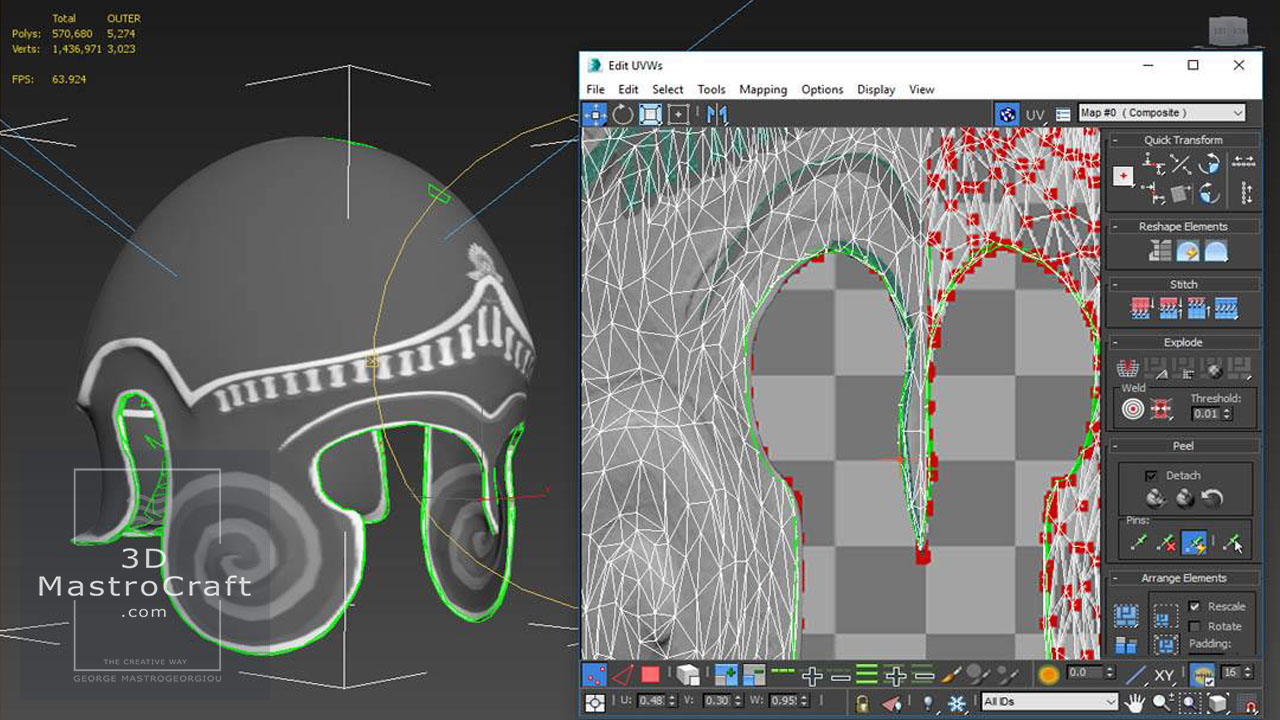
Task: Click the Lock Selection padlock icon
Action: coord(862,702)
